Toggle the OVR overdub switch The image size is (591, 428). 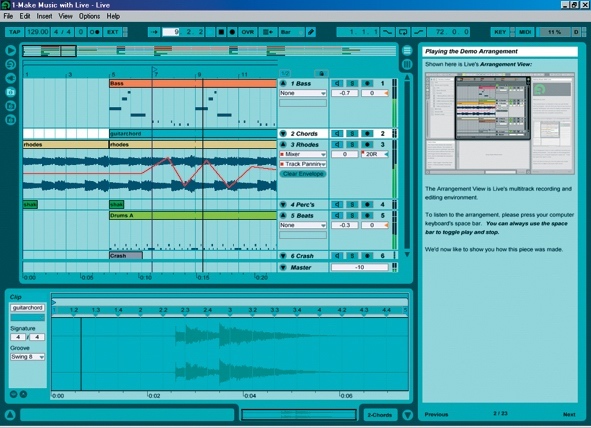pyautogui.click(x=248, y=32)
